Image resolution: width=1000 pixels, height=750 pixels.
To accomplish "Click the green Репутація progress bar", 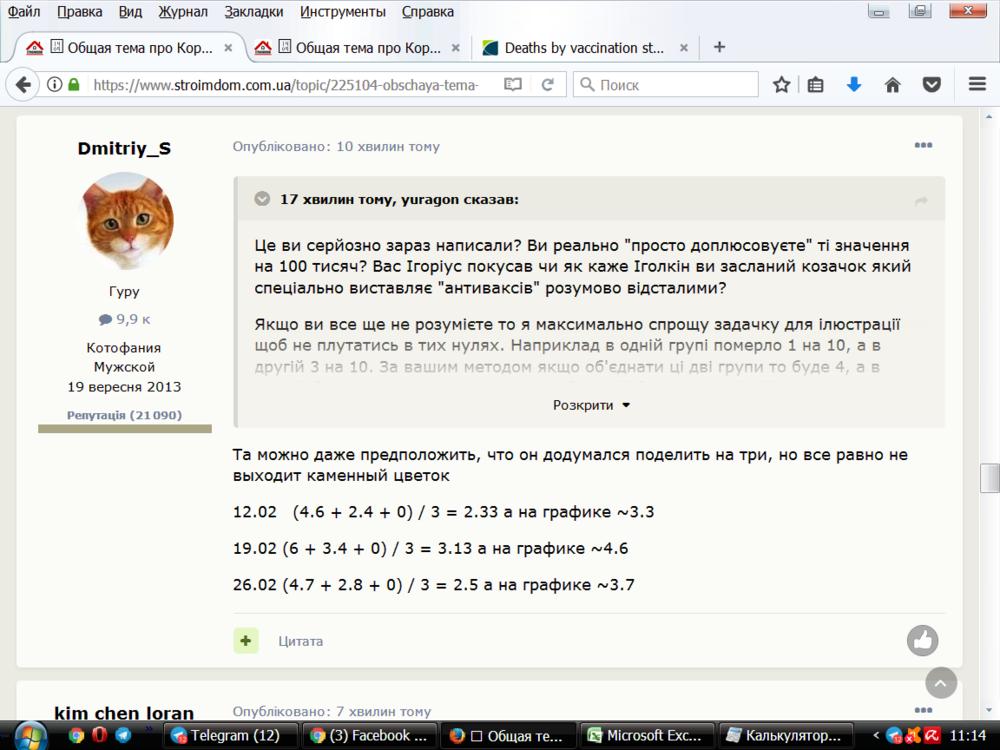I will tap(124, 428).
